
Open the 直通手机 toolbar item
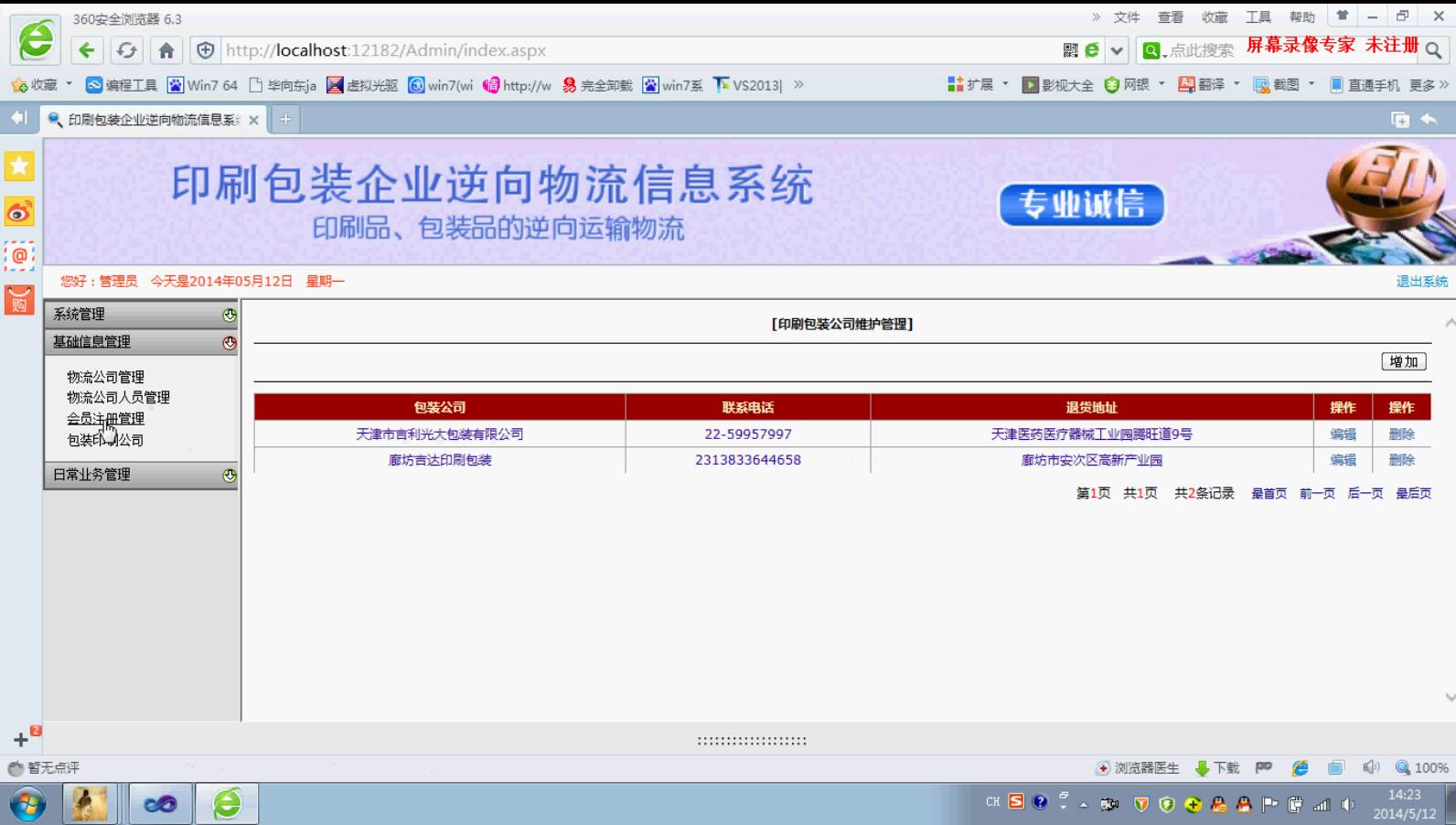pyautogui.click(x=1365, y=84)
